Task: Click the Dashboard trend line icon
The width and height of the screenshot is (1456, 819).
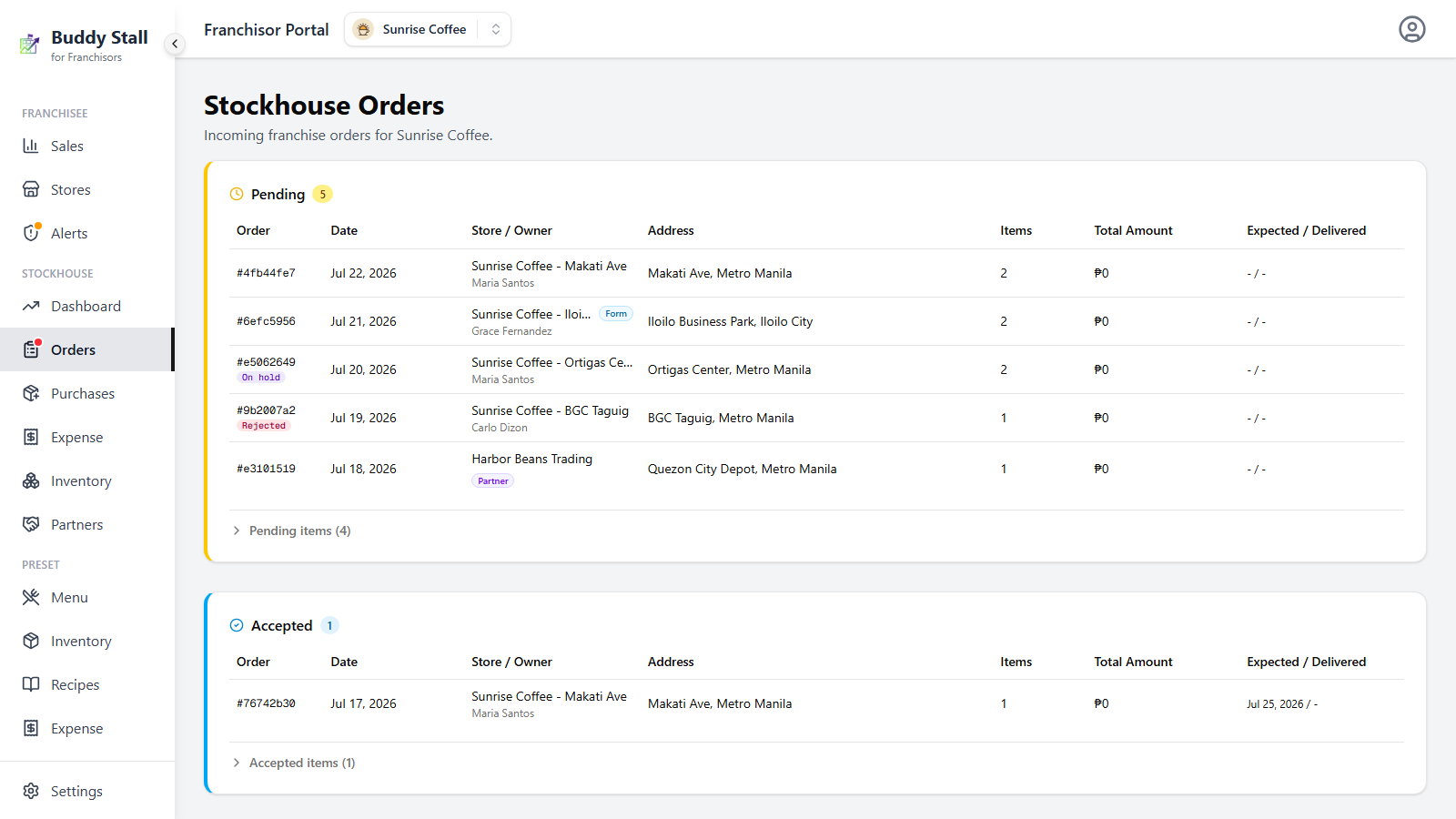Action: 31,306
